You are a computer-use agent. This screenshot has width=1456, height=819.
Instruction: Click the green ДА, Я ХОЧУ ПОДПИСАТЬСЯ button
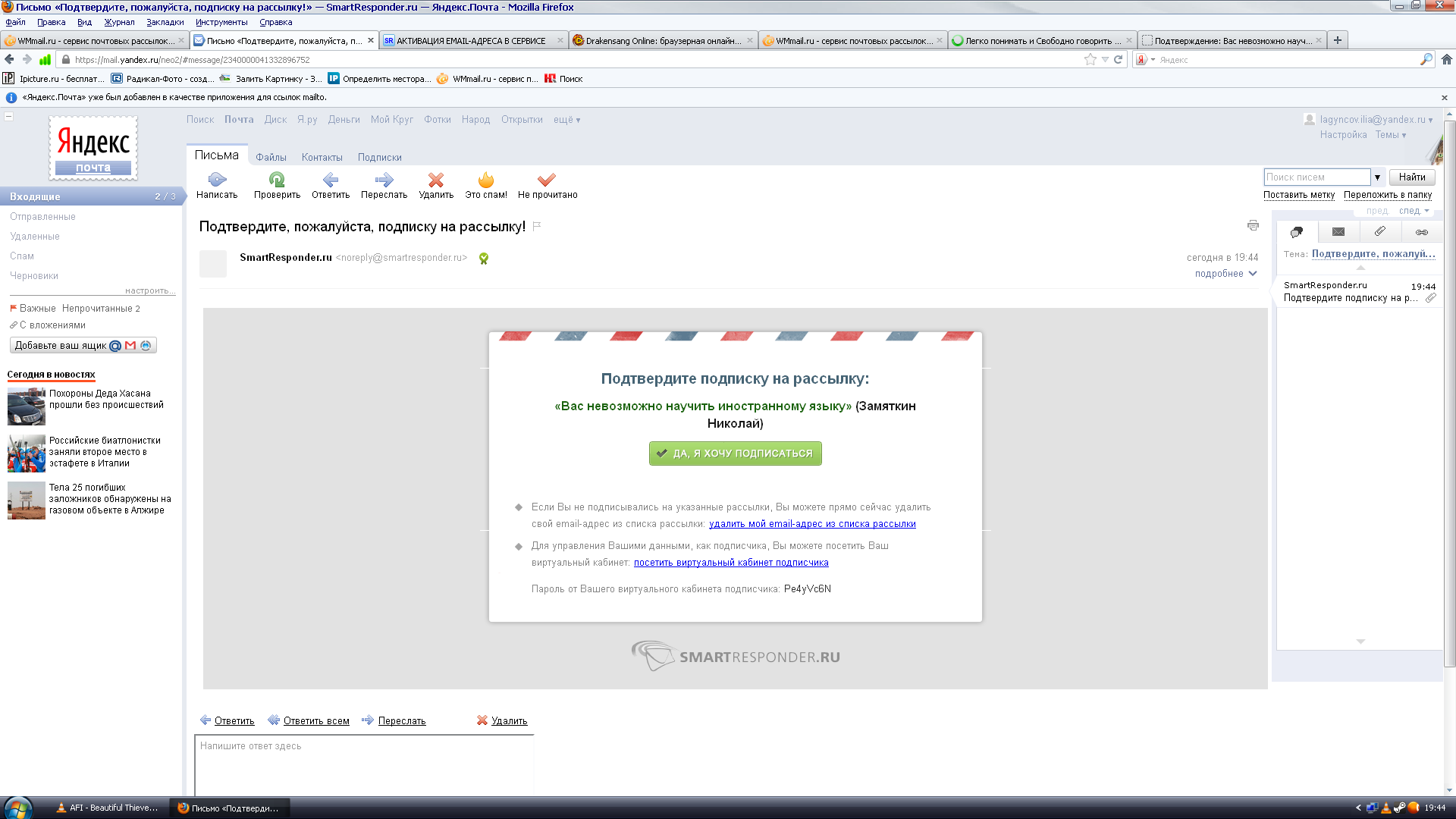[735, 453]
